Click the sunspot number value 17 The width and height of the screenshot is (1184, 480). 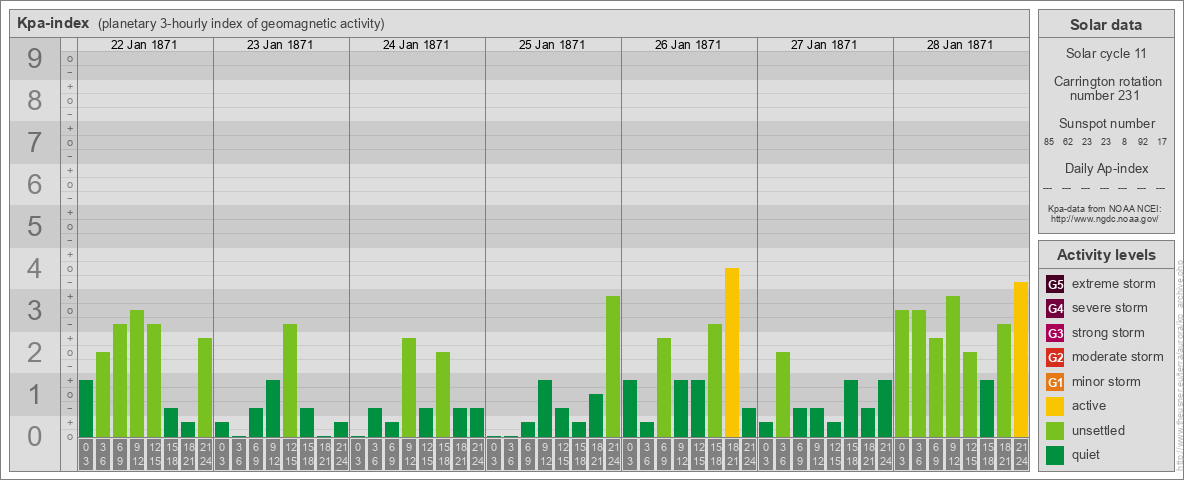coord(1162,142)
